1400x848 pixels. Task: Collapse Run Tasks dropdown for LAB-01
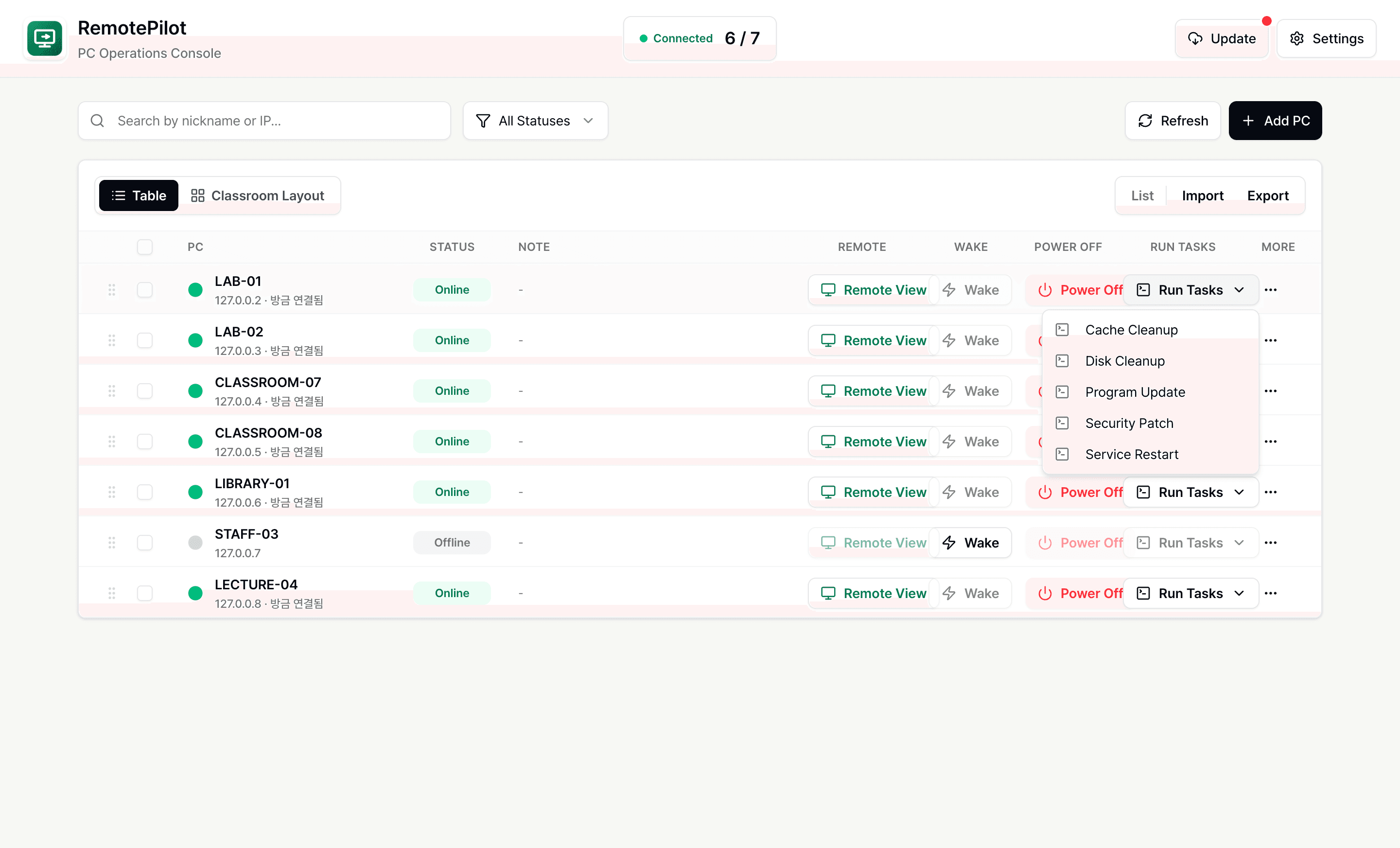(1191, 290)
